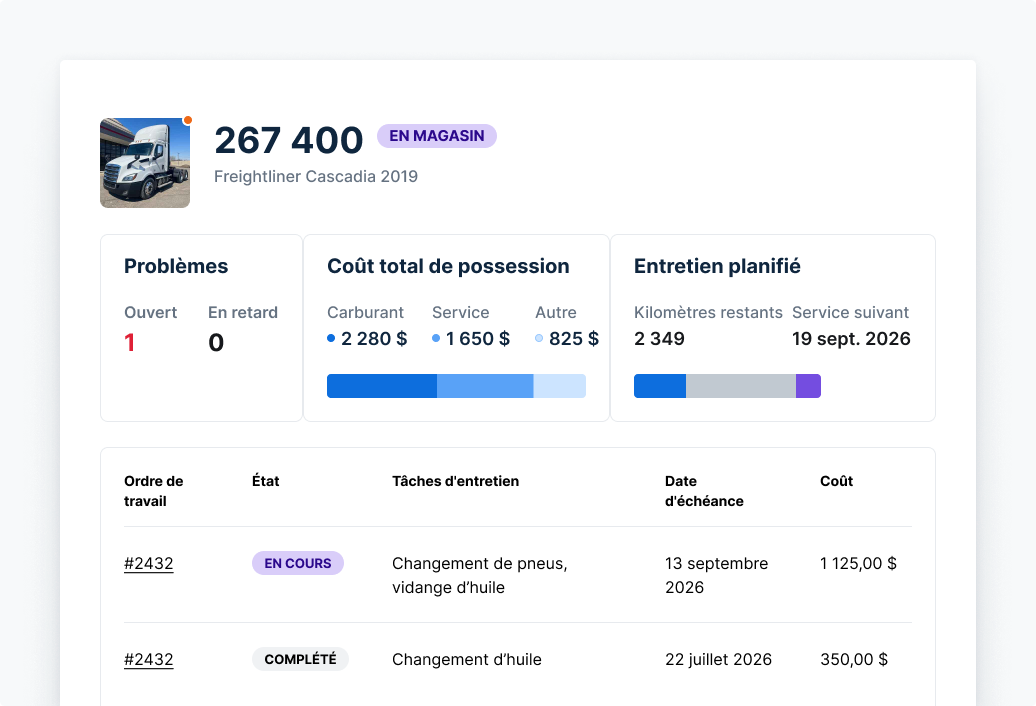The image size is (1036, 706).
Task: Click grey segment of maintenance progress bar
Action: click(x=741, y=386)
